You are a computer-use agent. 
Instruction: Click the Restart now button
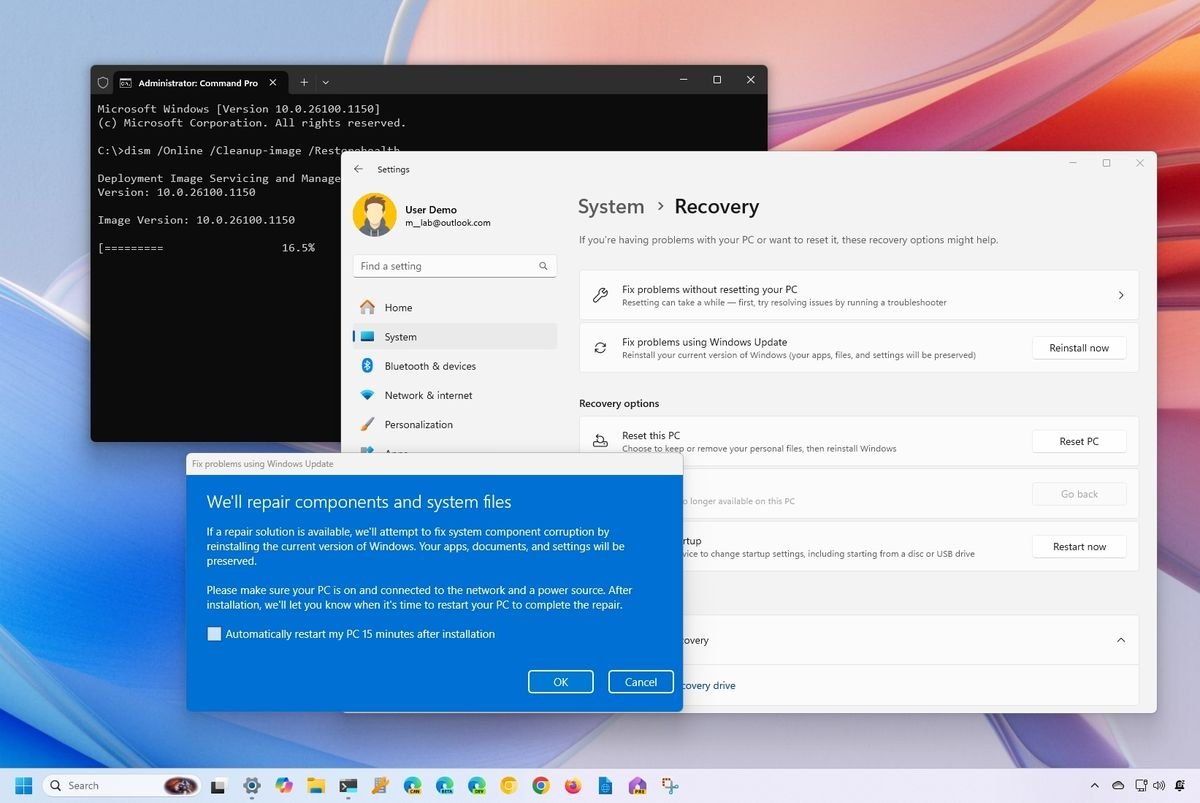1079,547
